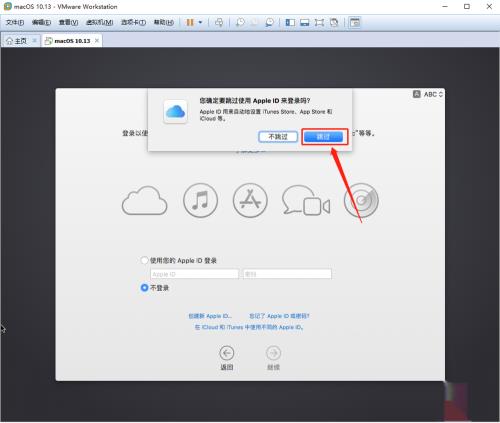Open the Snapshot Manager toolbar icon

pyautogui.click(x=269, y=22)
